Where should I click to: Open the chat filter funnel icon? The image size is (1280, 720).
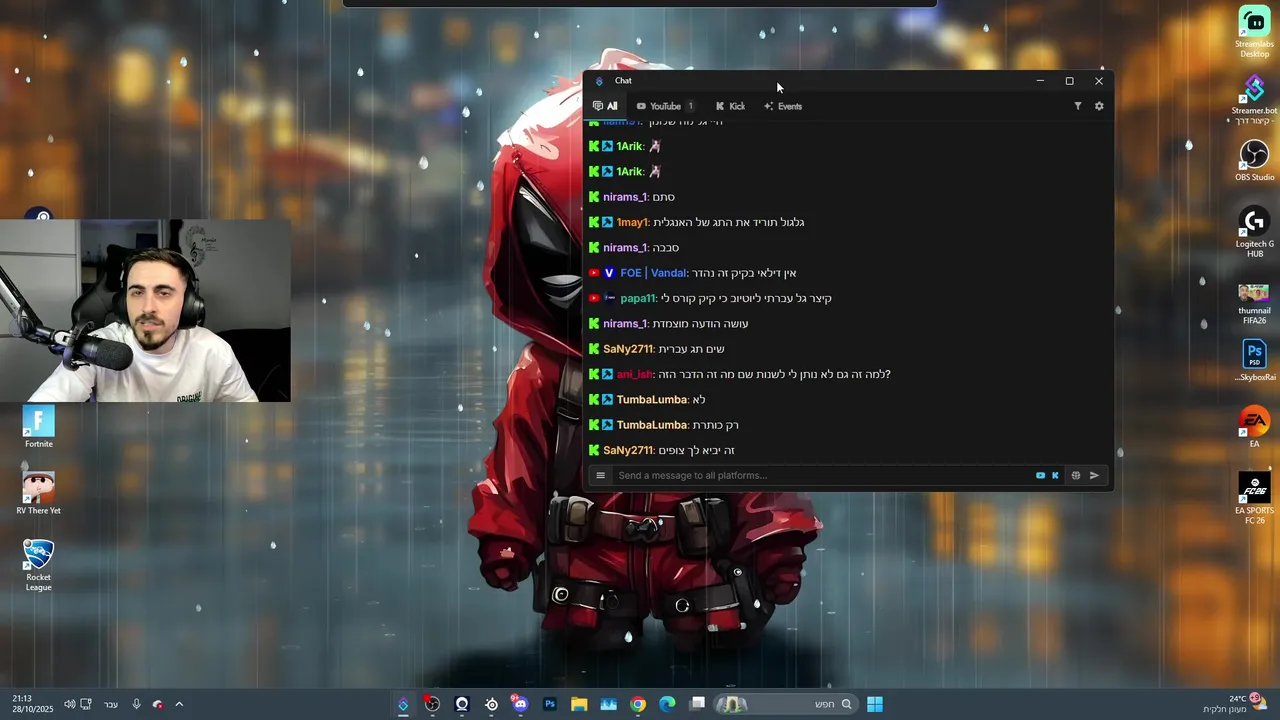1078,106
